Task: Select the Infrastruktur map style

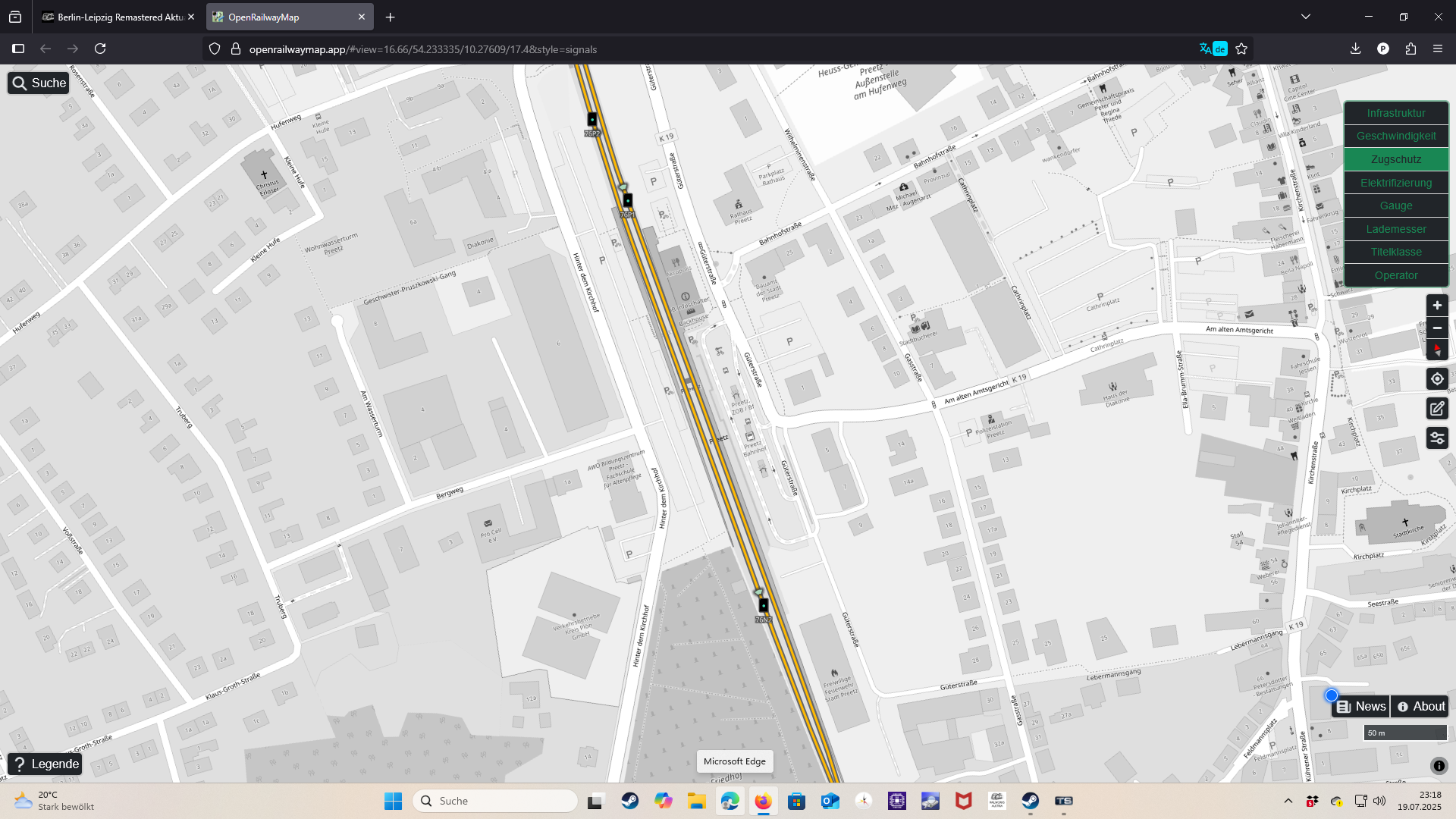Action: 1395,113
